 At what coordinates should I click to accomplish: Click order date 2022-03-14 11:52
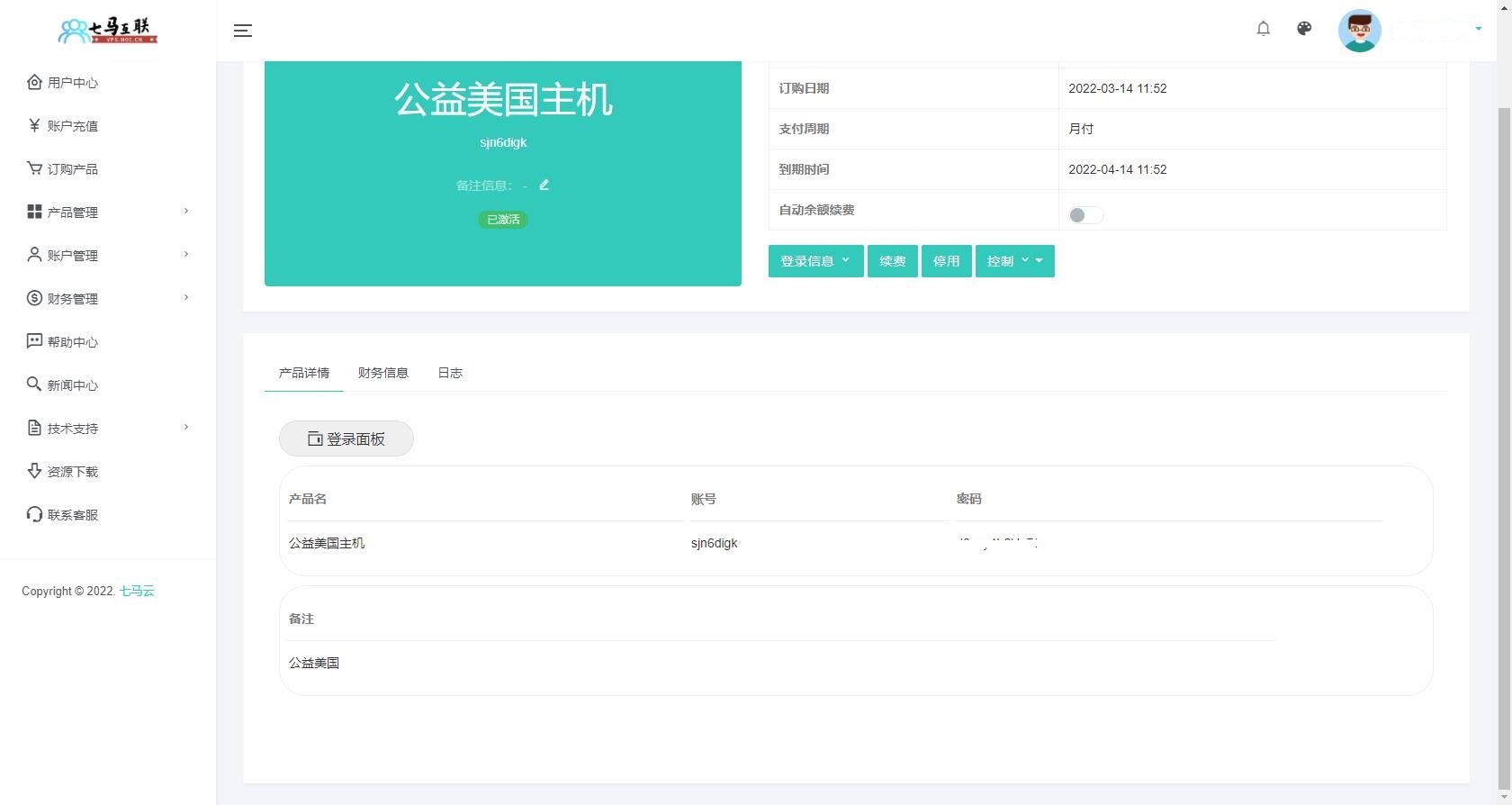(x=1118, y=88)
